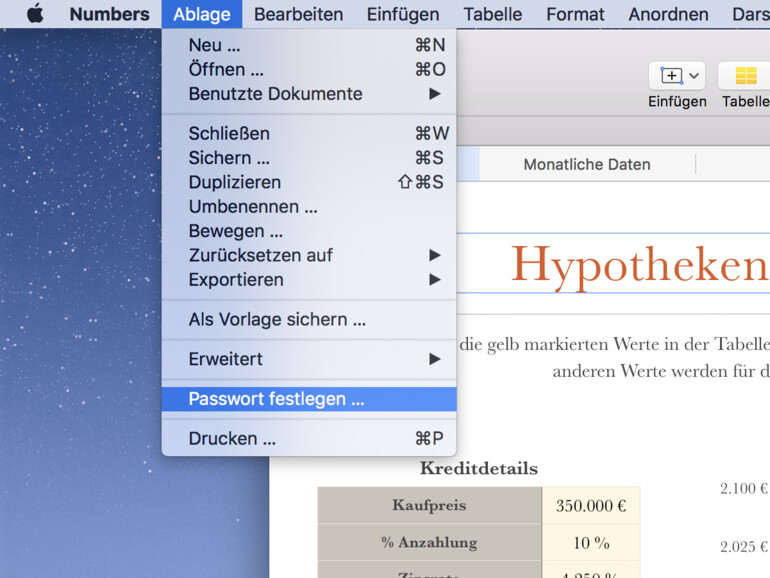770x578 pixels.
Task: Select the Kaufpreis label cell
Action: pyautogui.click(x=430, y=505)
